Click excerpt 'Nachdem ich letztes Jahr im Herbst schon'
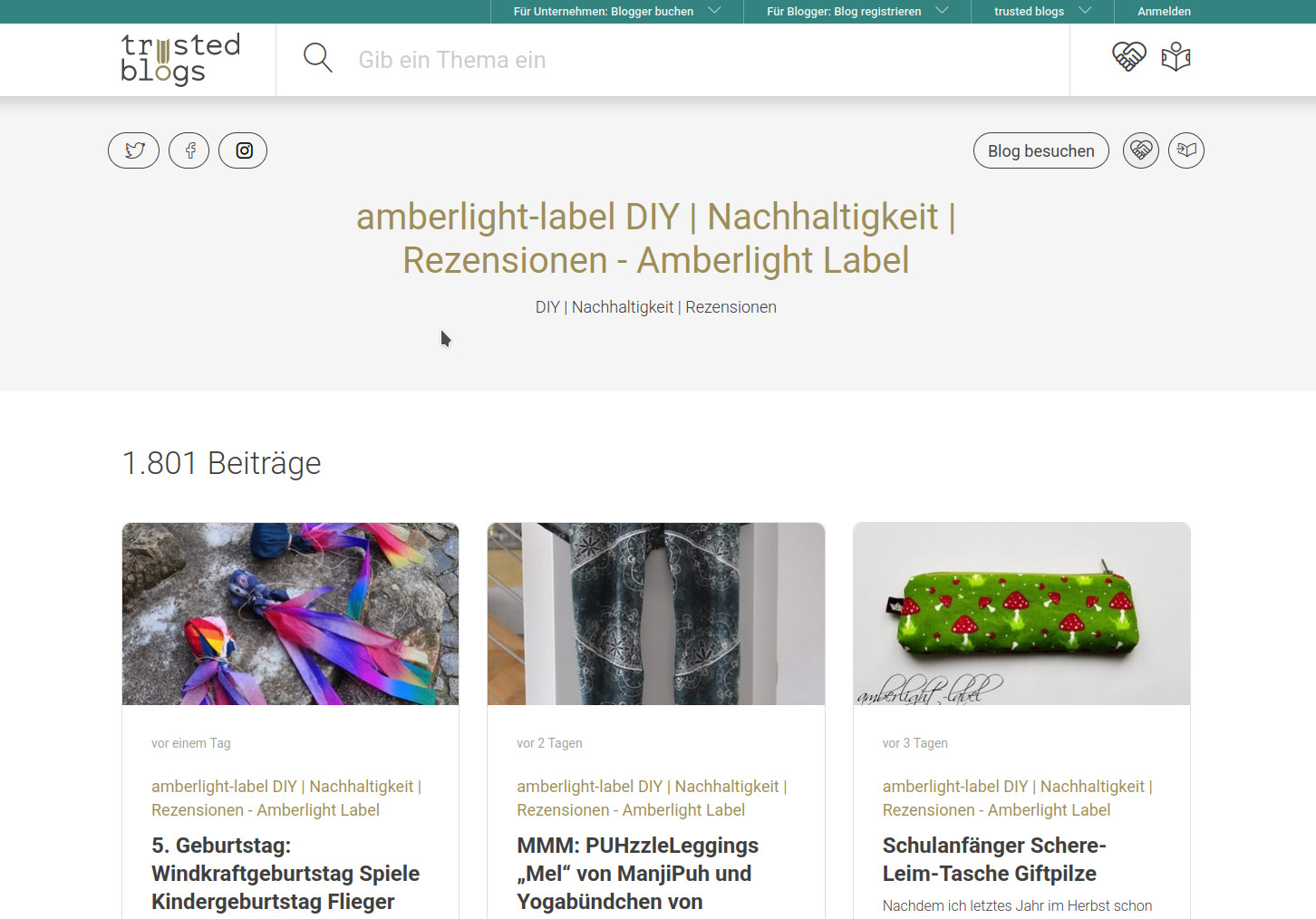Image resolution: width=1316 pixels, height=919 pixels. click(x=1017, y=905)
